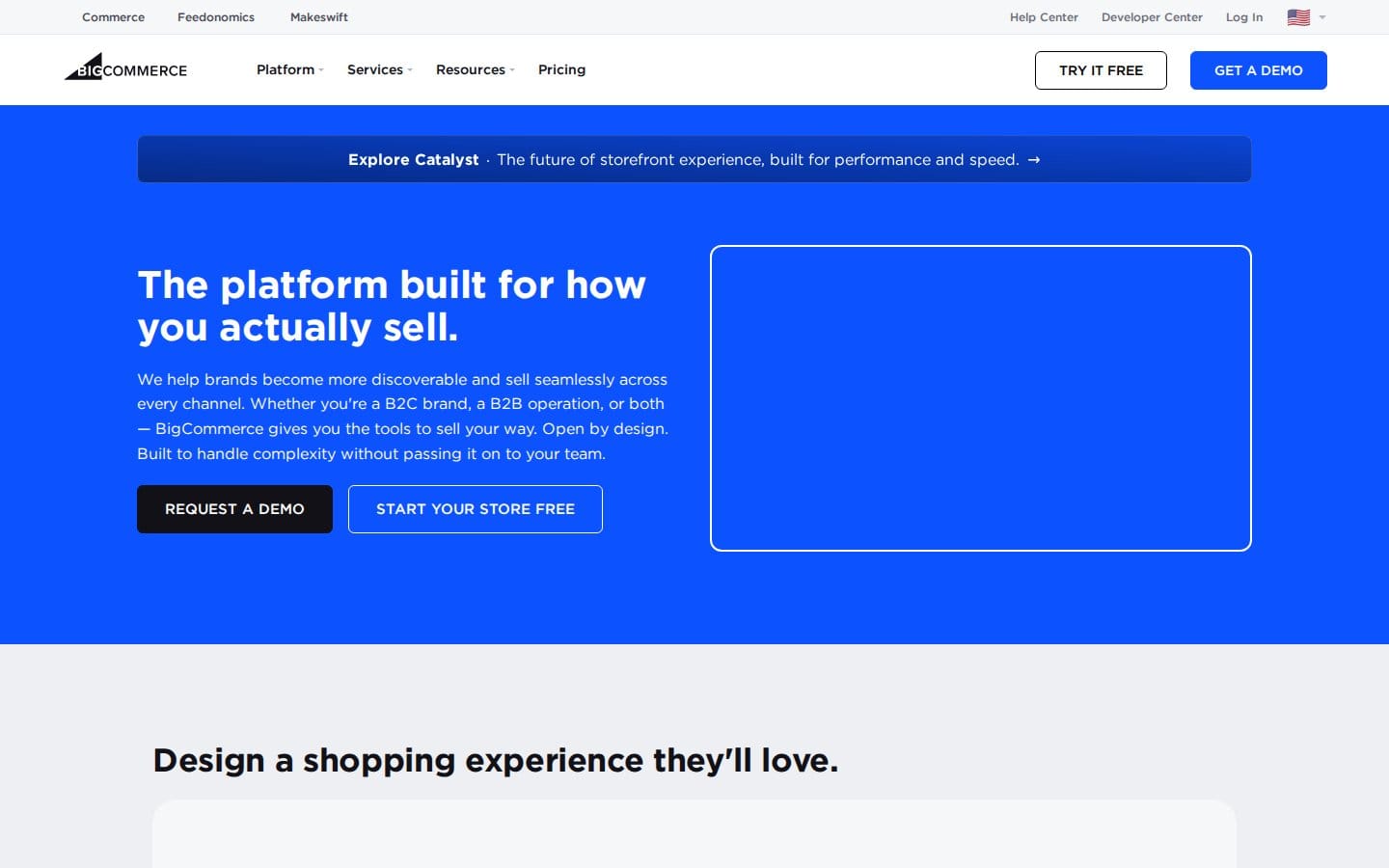Click Log In

pyautogui.click(x=1244, y=17)
